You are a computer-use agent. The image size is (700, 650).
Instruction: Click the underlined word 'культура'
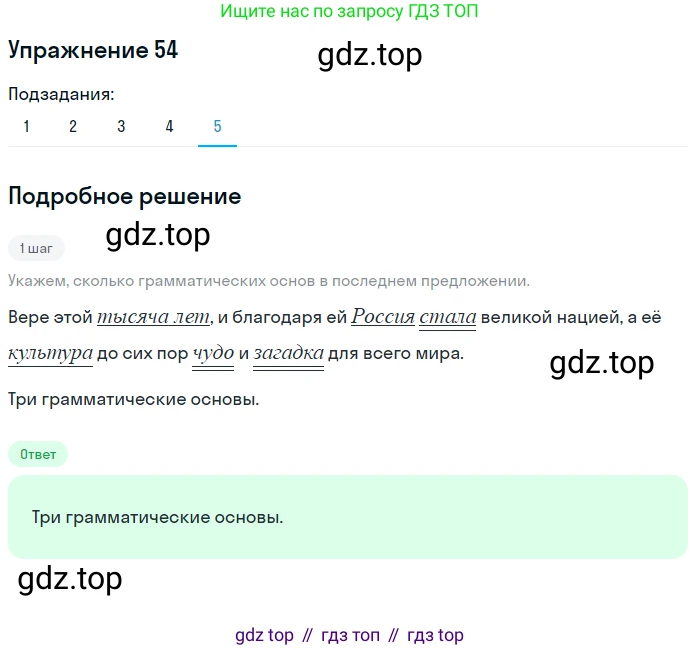50,354
